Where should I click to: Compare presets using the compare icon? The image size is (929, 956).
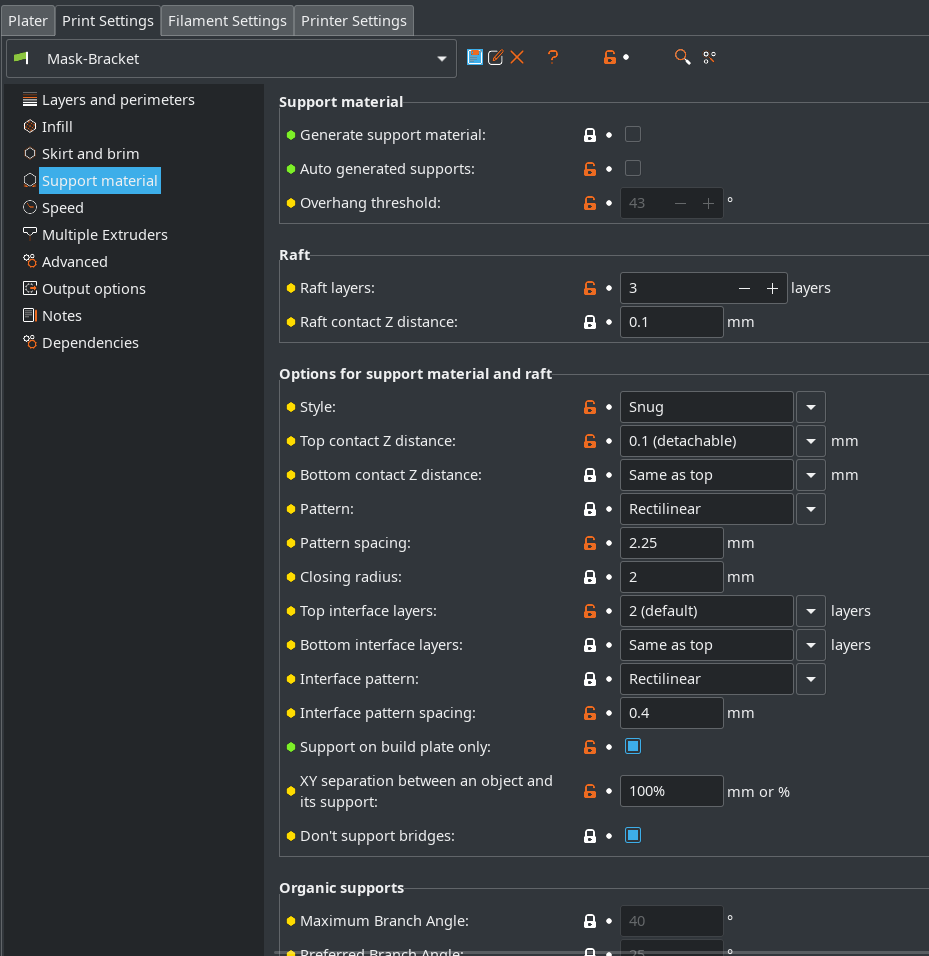709,57
